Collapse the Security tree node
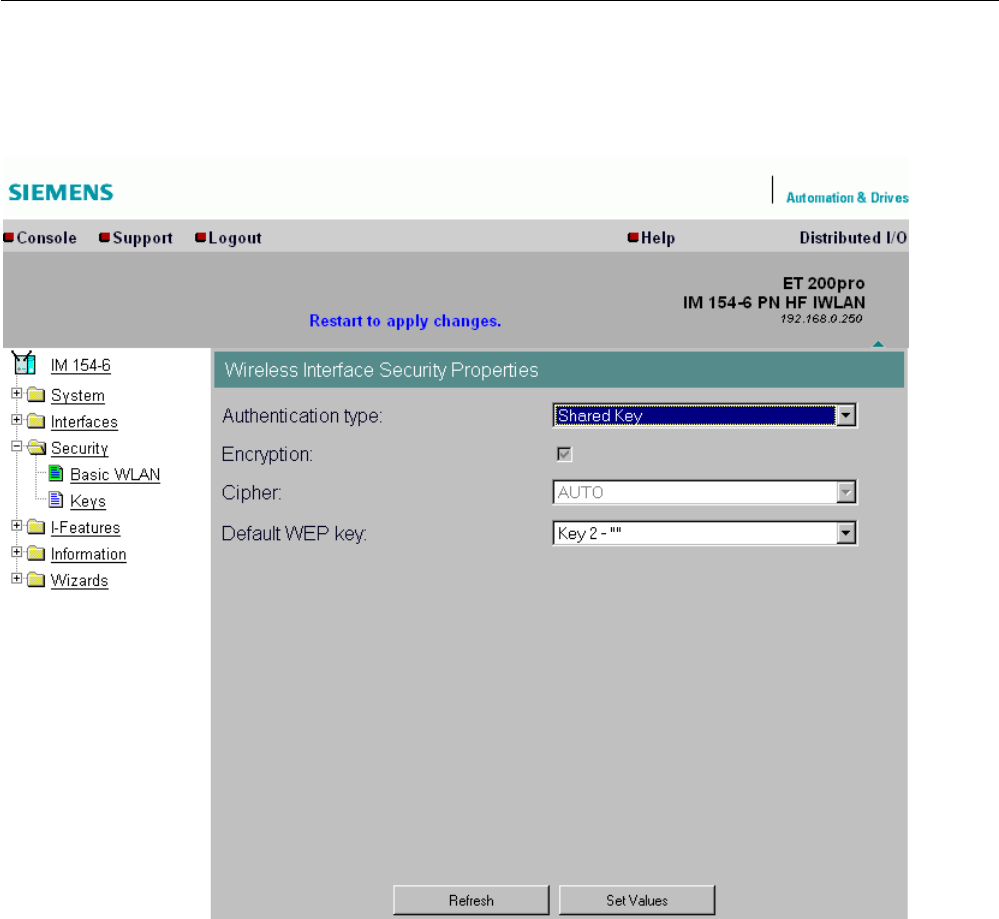Viewport: 999px width, 919px height. pos(17,446)
